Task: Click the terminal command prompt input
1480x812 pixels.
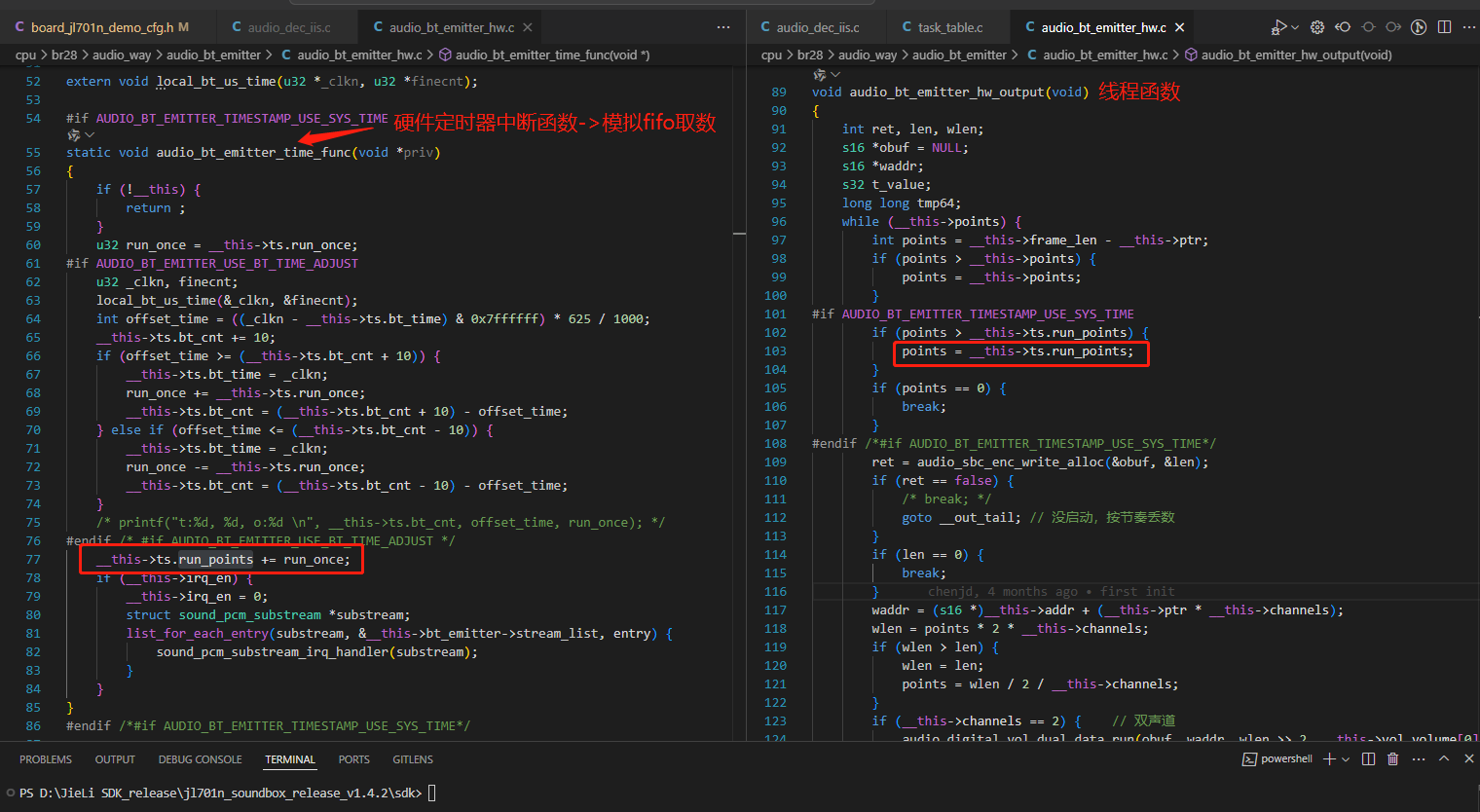Action: tap(431, 793)
